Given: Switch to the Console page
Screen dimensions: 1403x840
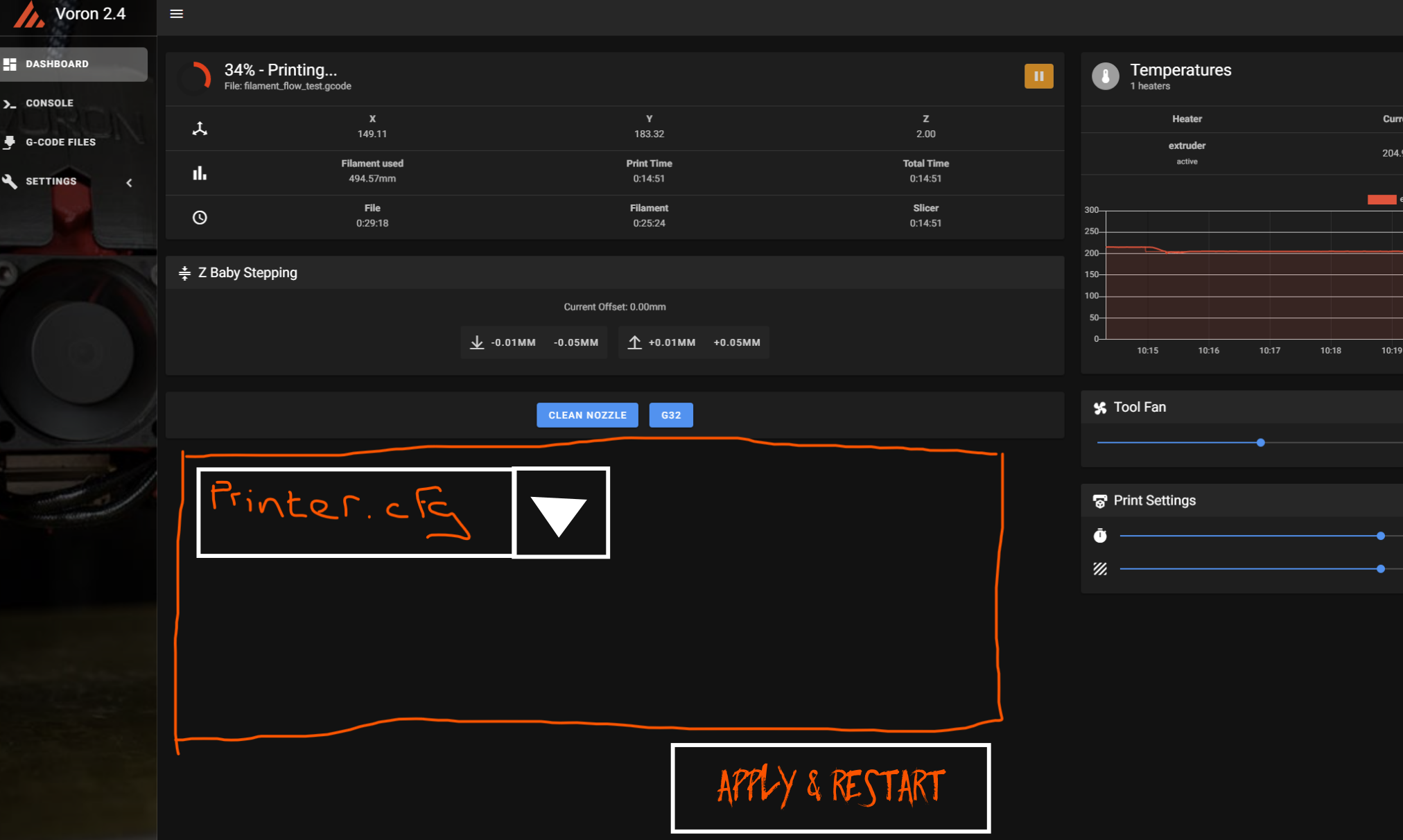Looking at the screenshot, I should point(49,103).
